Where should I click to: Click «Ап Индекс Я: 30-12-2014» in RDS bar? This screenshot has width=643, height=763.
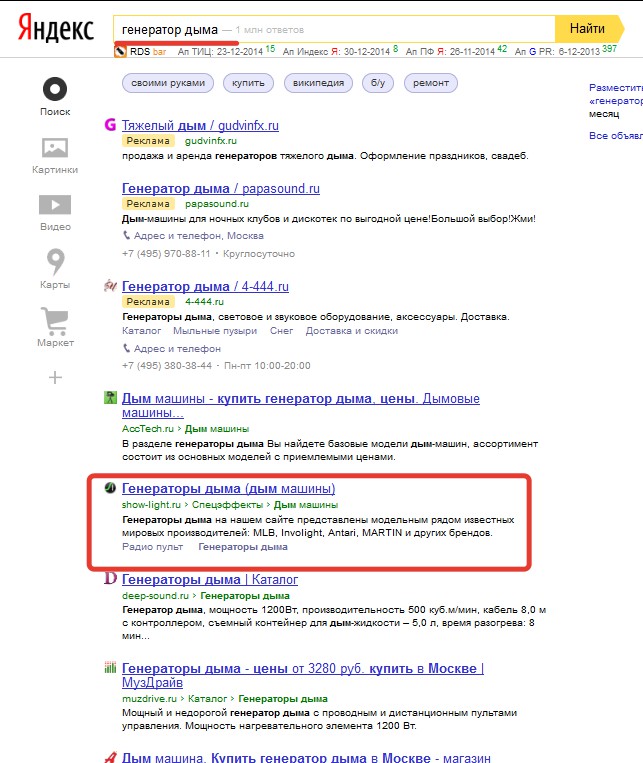point(336,51)
